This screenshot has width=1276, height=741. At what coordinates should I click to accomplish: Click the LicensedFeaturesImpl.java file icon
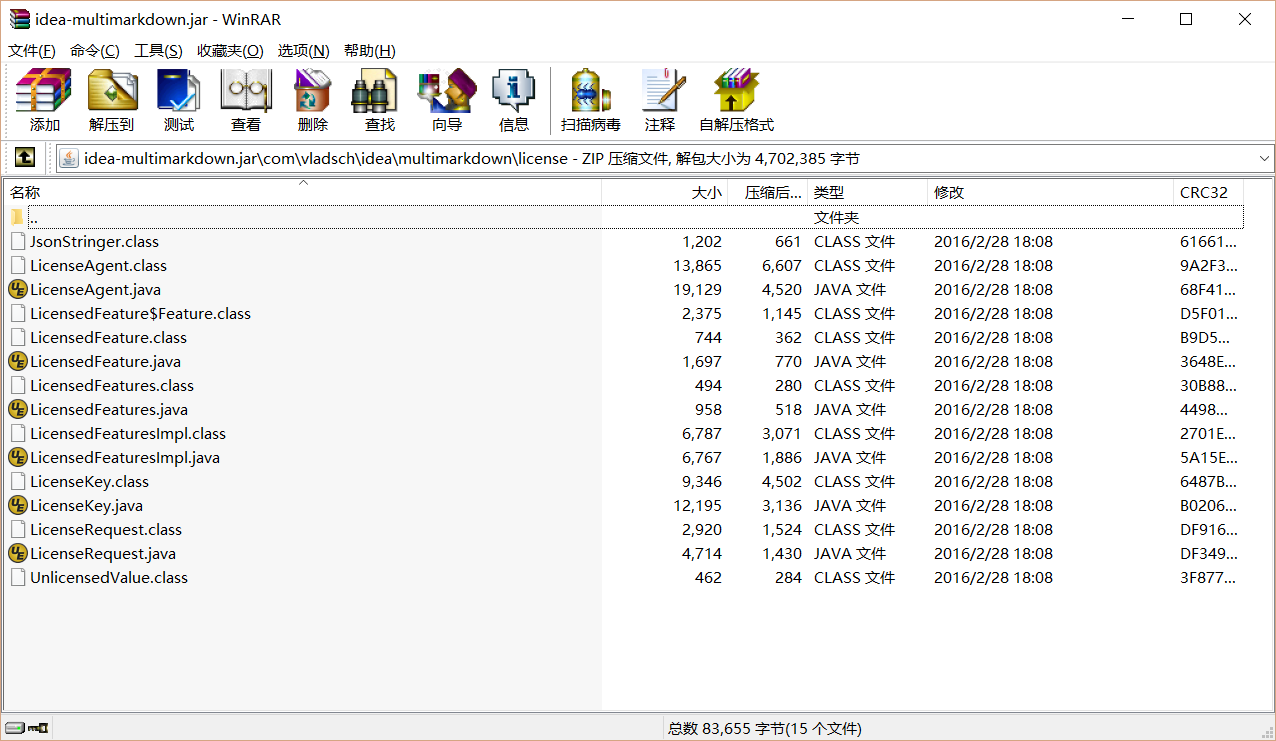[17, 458]
